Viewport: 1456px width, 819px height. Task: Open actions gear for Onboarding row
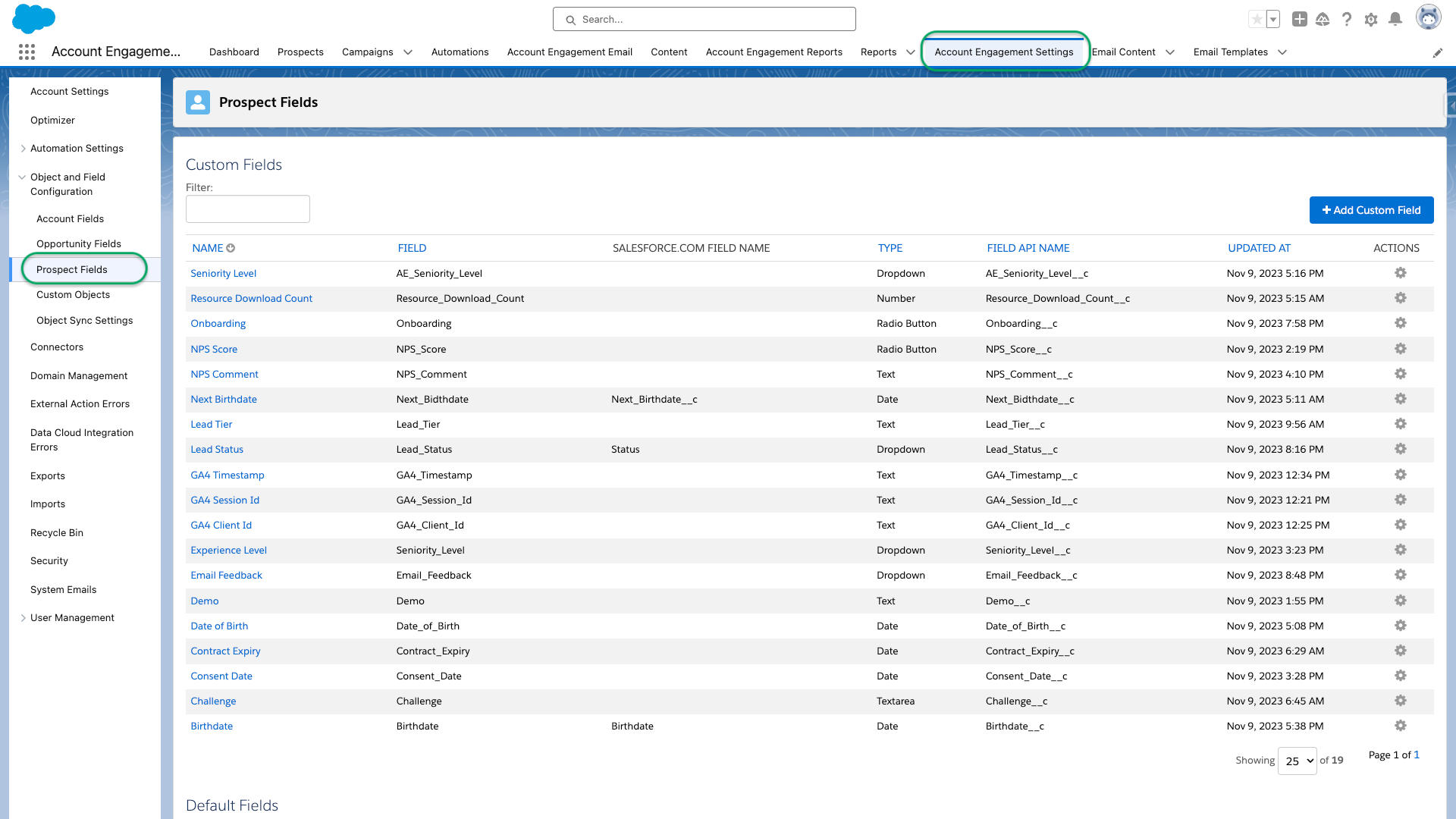1401,323
